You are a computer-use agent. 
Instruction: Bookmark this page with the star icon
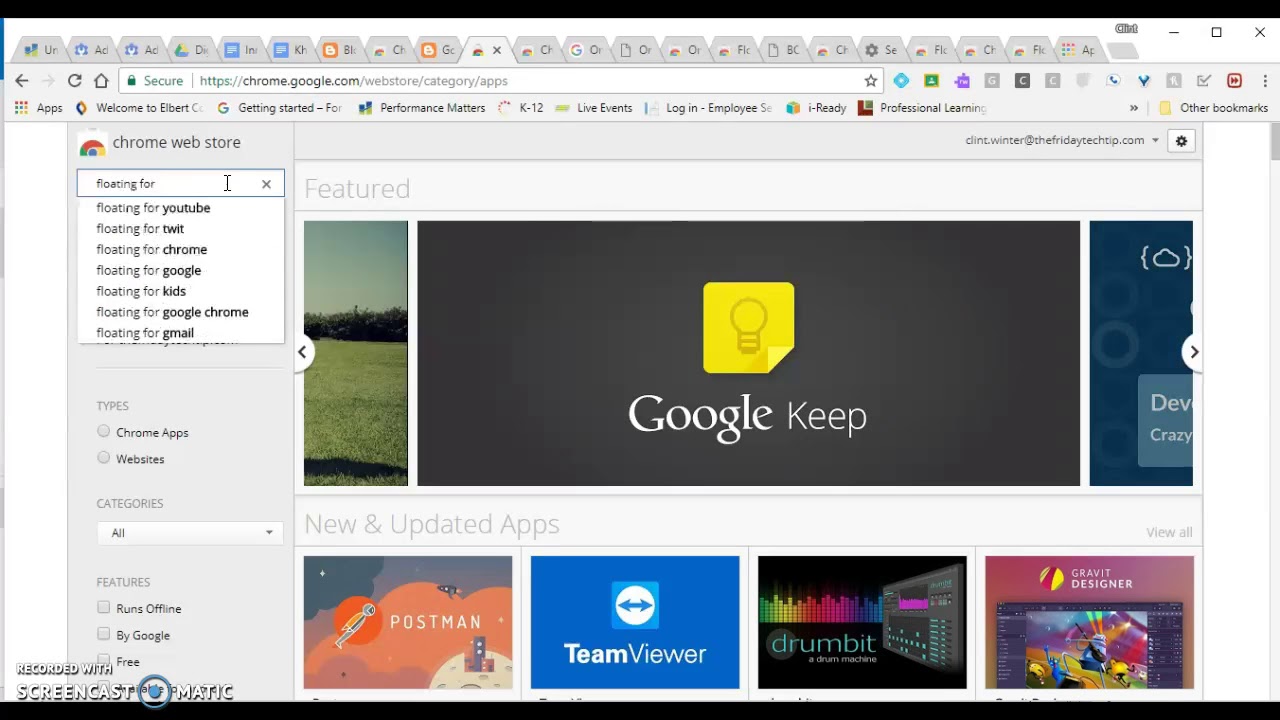pyautogui.click(x=871, y=81)
